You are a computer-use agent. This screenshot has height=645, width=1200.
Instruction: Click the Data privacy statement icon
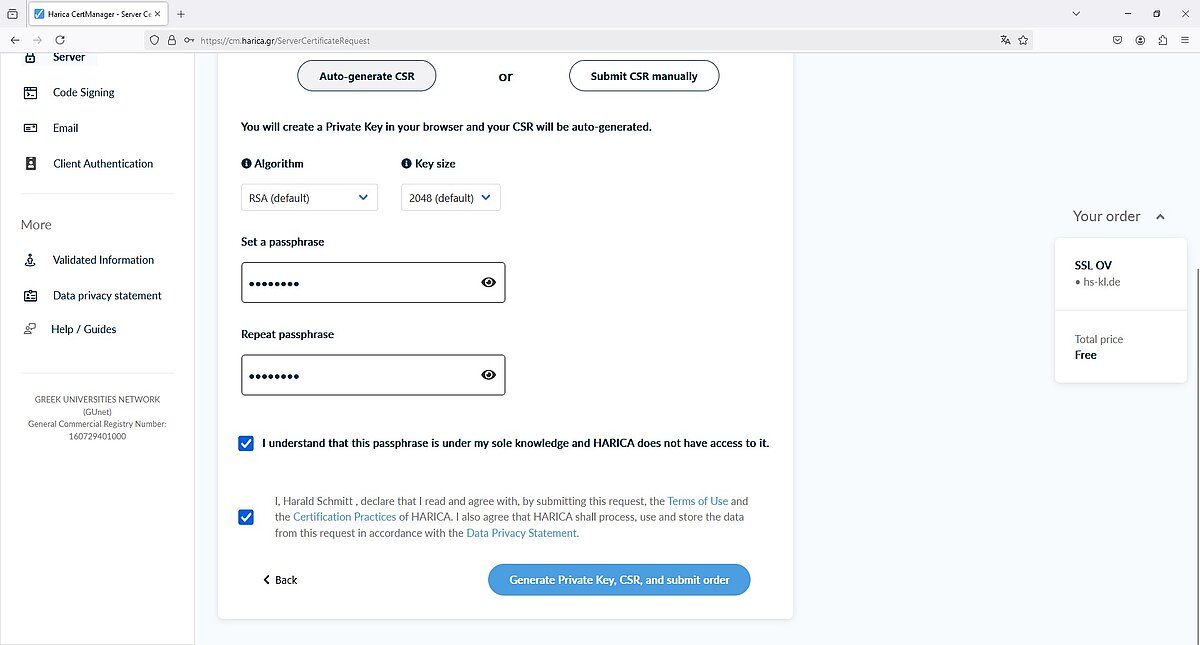click(30, 296)
